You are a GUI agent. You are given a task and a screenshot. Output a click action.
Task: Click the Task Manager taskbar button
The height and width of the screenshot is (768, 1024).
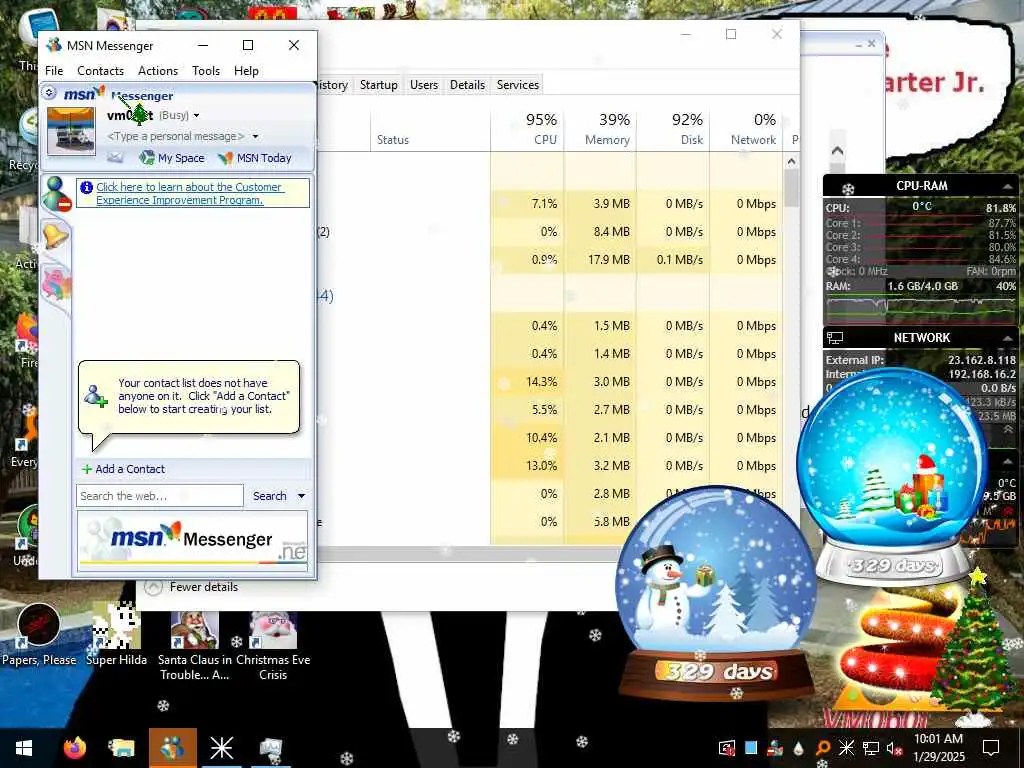point(270,748)
